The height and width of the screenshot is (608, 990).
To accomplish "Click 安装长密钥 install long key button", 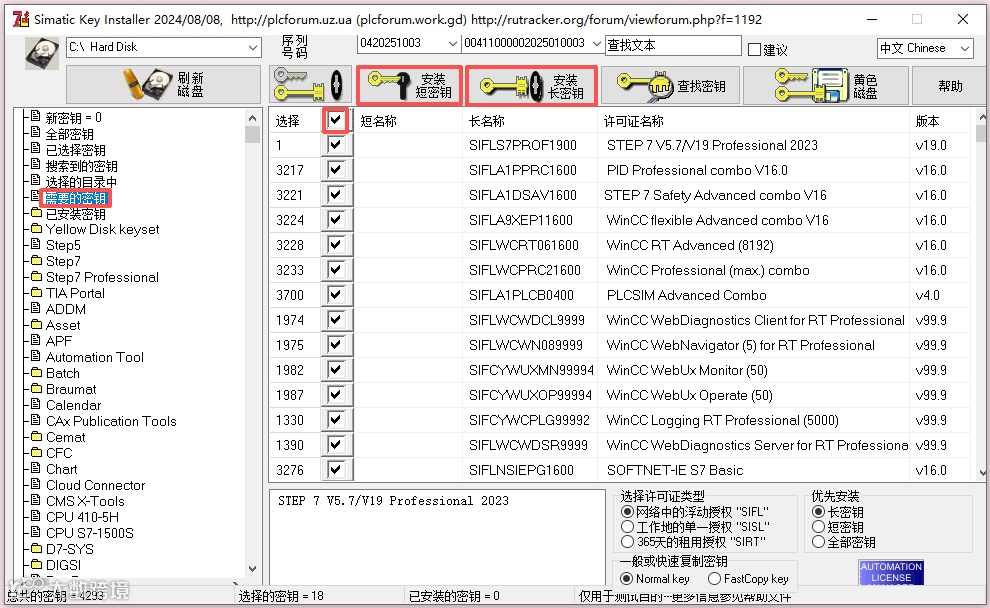I will pos(531,85).
